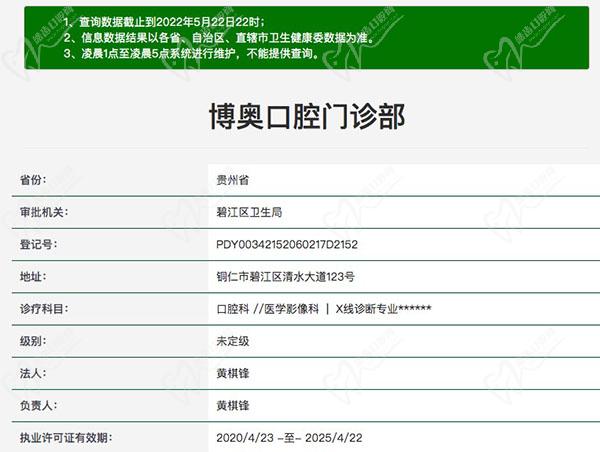This screenshot has height=452, width=600.
Task: Click the value 碧江区卫生局
Action: click(249, 212)
